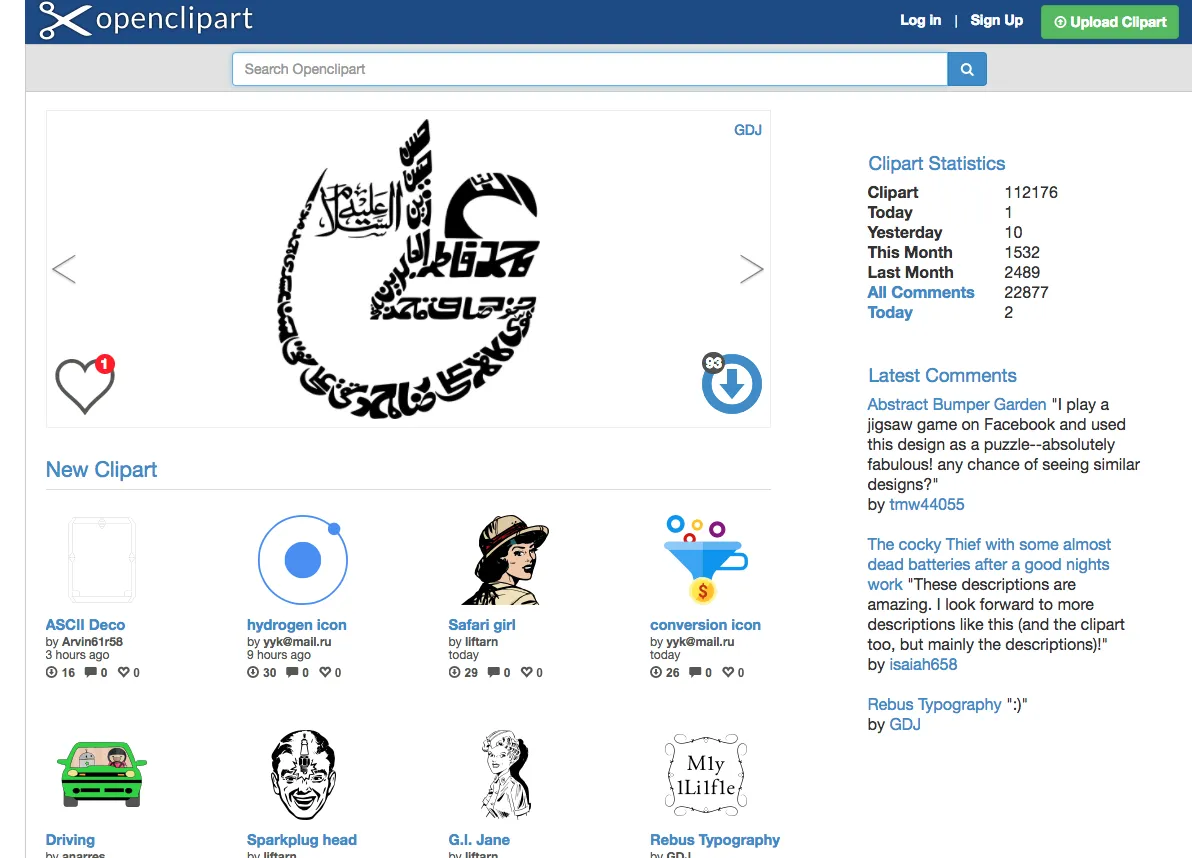Screen dimensions: 1192x858
Task: Open Rebus Typography link in Latest Comments
Action: pos(934,704)
